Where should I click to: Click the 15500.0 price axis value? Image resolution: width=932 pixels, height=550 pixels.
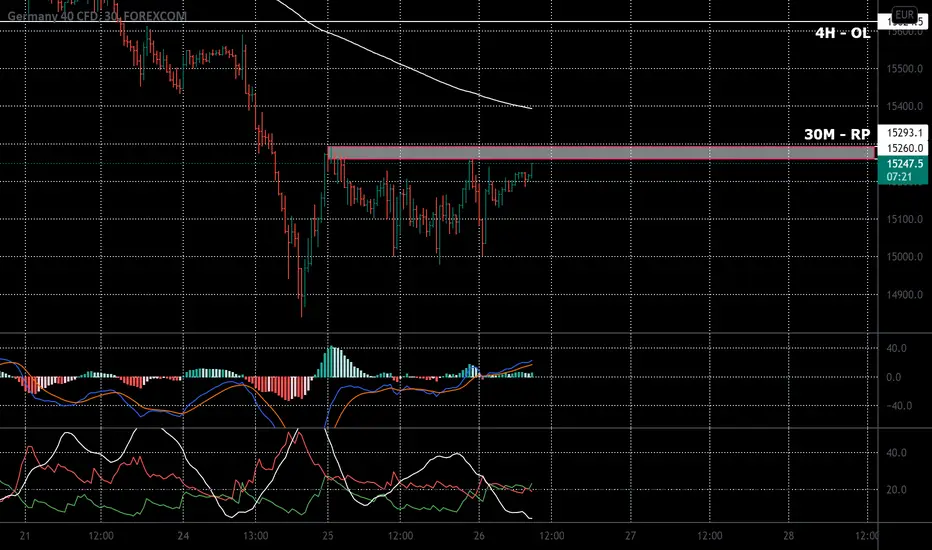pyautogui.click(x=905, y=69)
